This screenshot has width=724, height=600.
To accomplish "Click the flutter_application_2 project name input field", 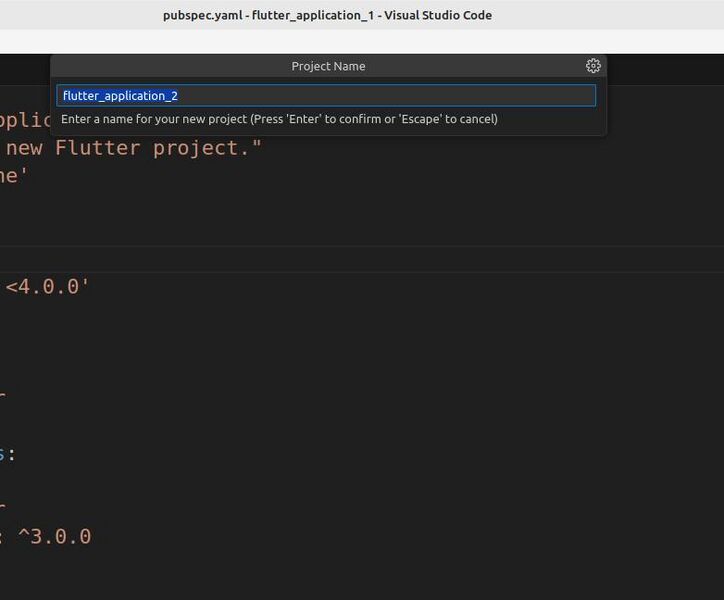I will pos(326,96).
